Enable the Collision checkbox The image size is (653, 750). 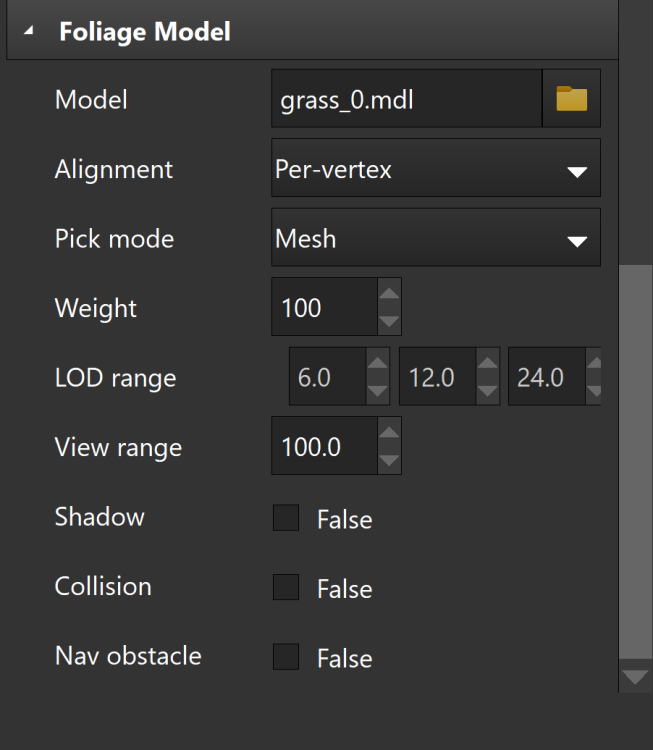tap(286, 587)
